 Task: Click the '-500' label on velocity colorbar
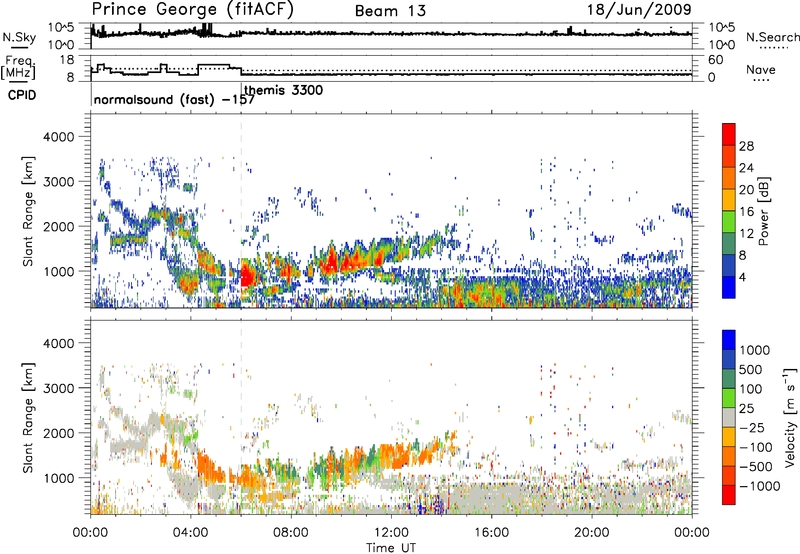click(755, 466)
